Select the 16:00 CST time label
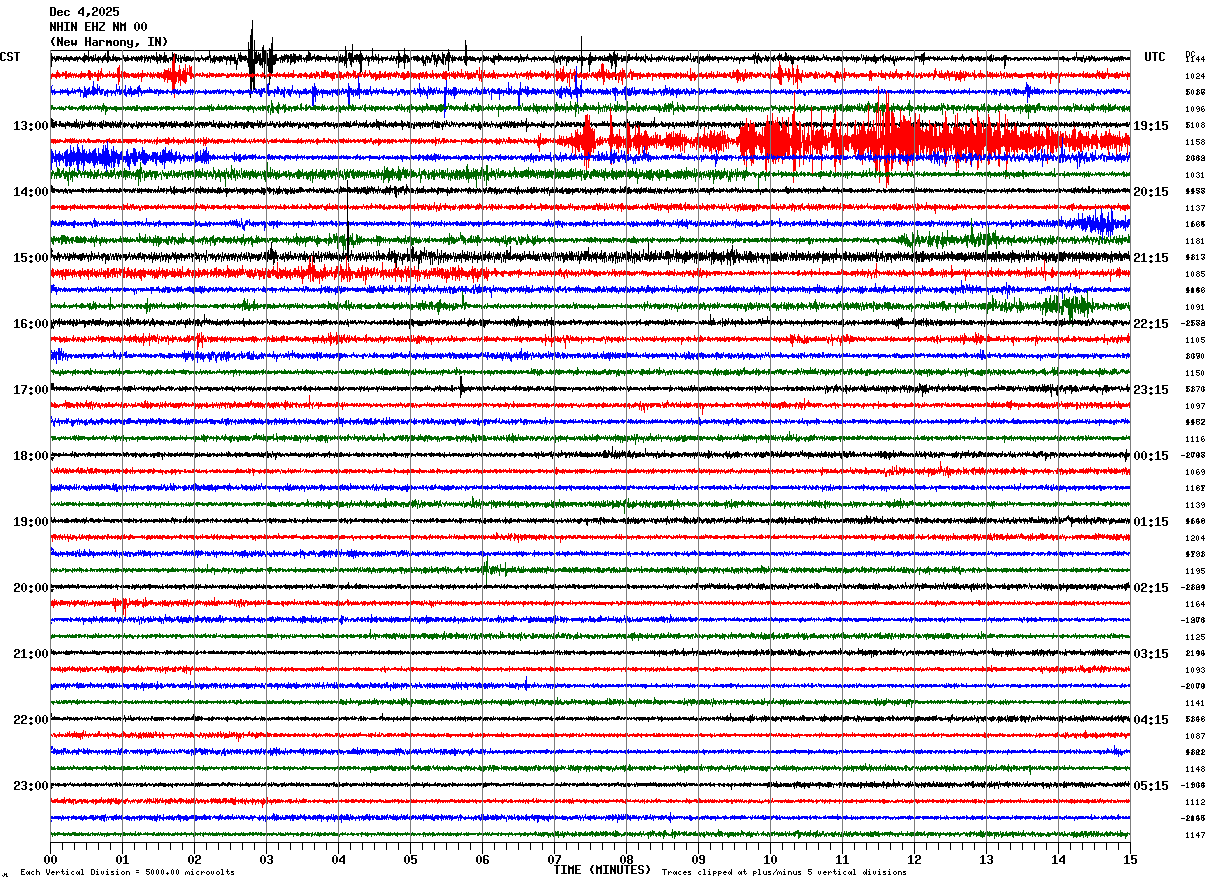Viewport: 1210px width, 886px height. point(30,324)
